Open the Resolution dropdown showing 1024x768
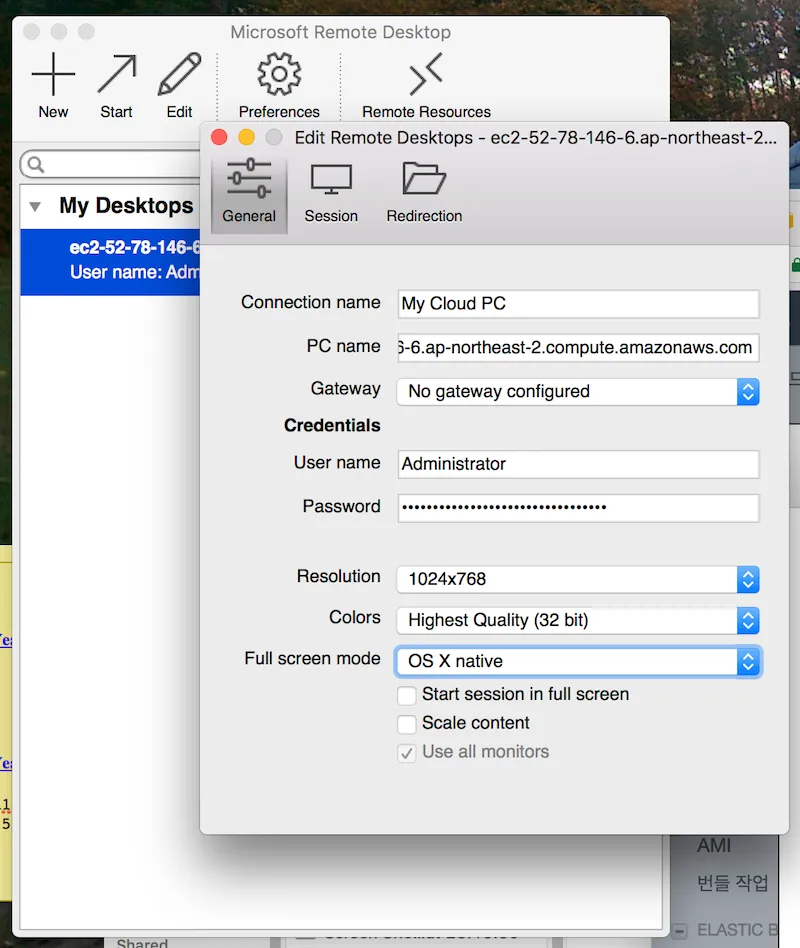 (x=578, y=579)
